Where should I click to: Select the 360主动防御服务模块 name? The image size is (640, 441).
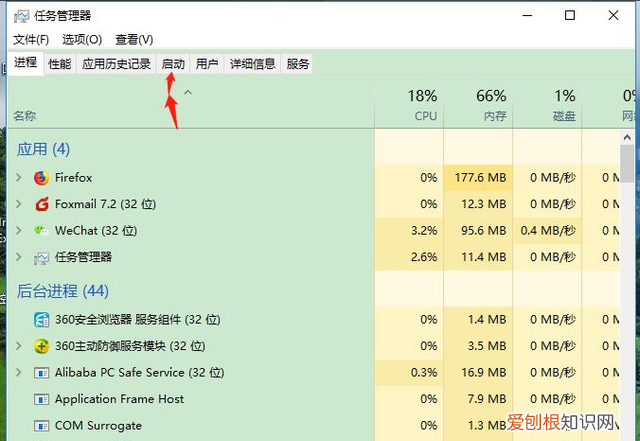pos(130,346)
